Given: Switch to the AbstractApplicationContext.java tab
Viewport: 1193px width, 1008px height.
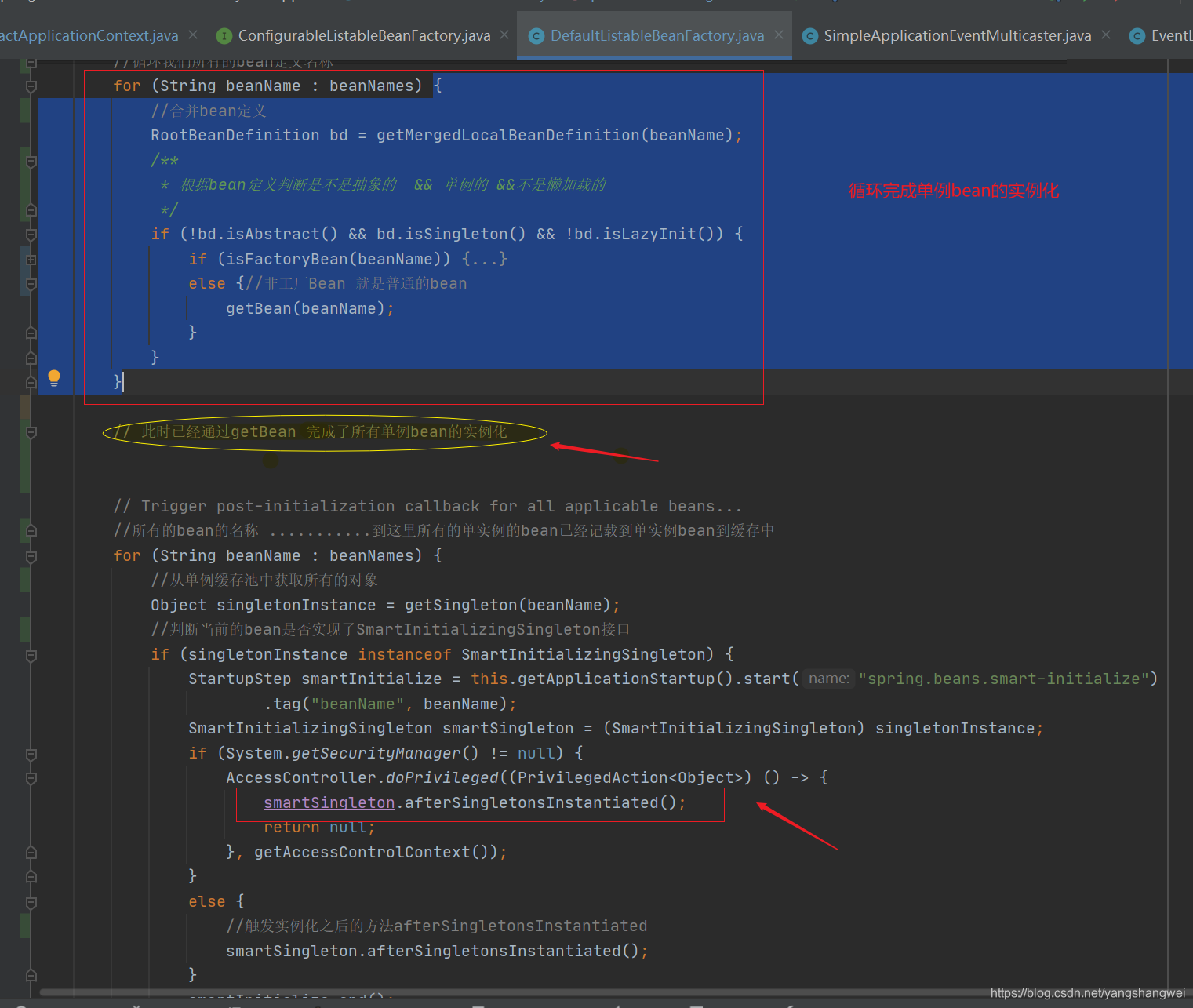Looking at the screenshot, I should click(x=89, y=35).
